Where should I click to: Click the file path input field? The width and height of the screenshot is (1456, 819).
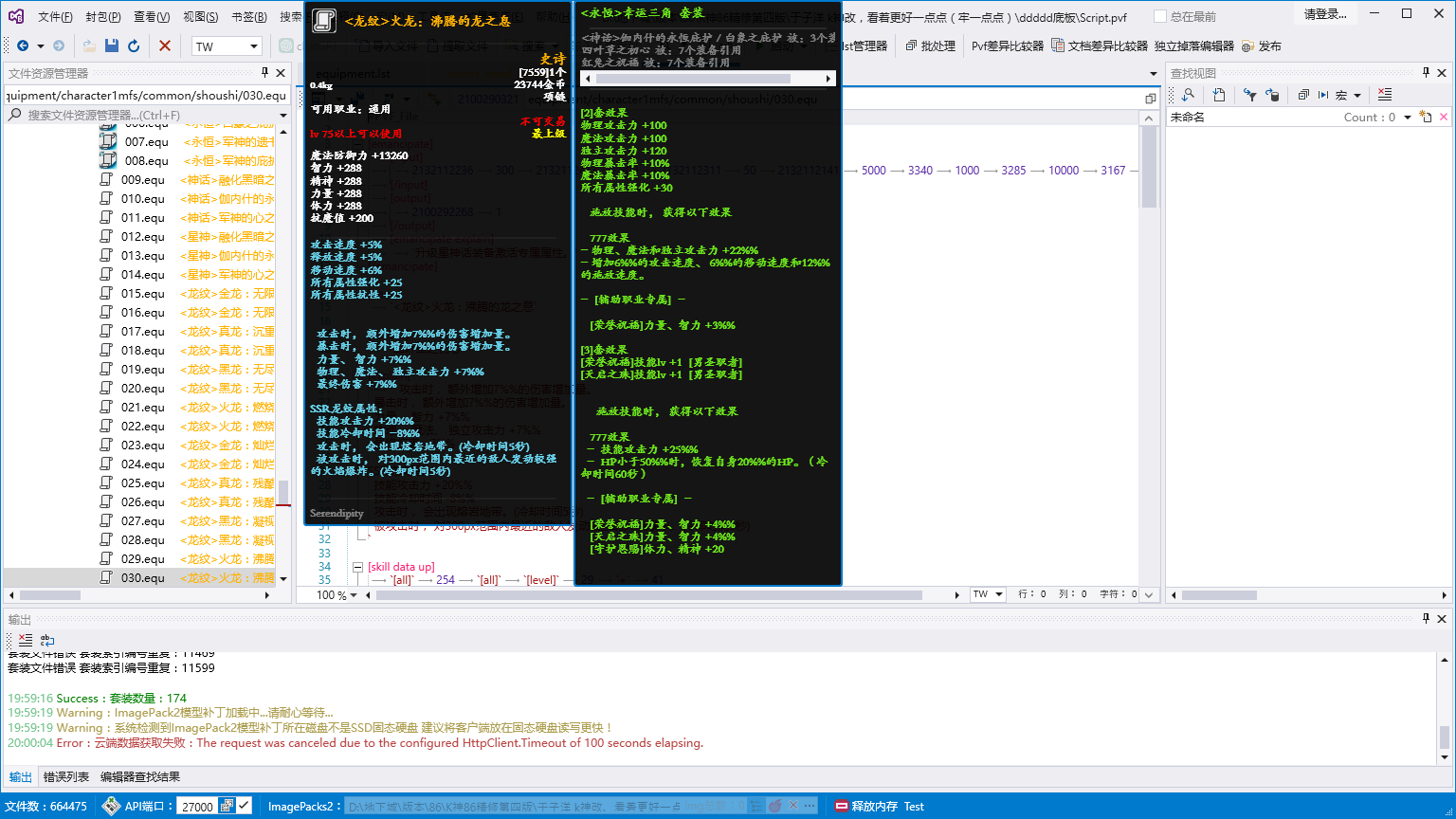click(147, 95)
